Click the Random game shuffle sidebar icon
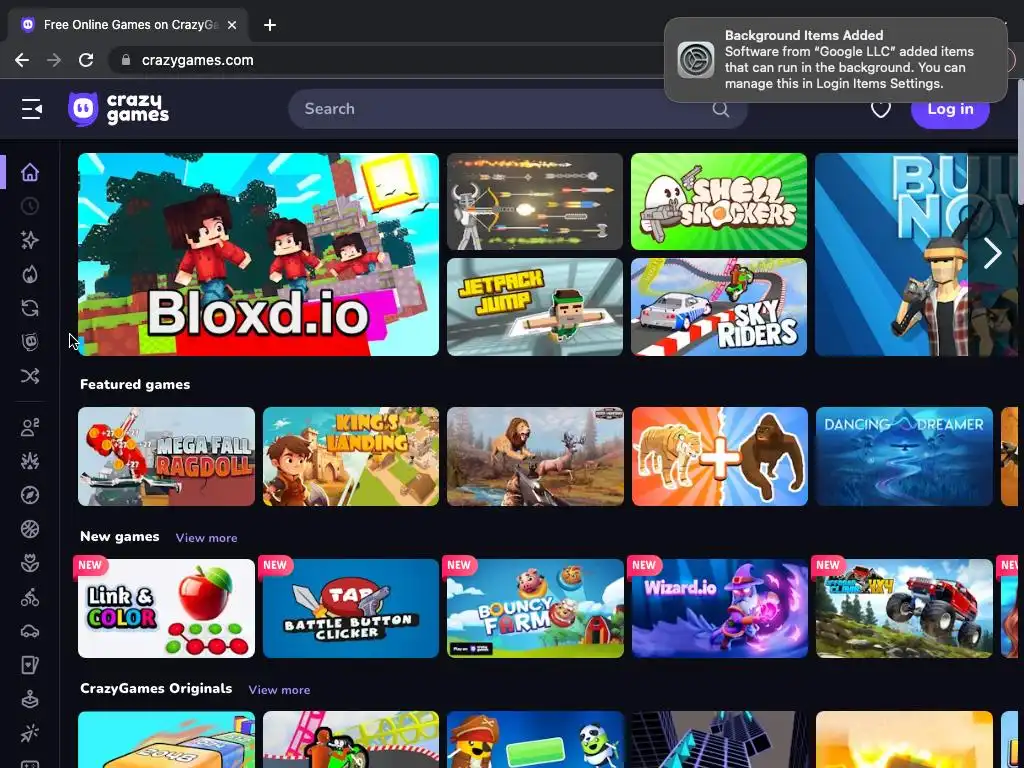Viewport: 1024px width, 768px height. pyautogui.click(x=30, y=376)
